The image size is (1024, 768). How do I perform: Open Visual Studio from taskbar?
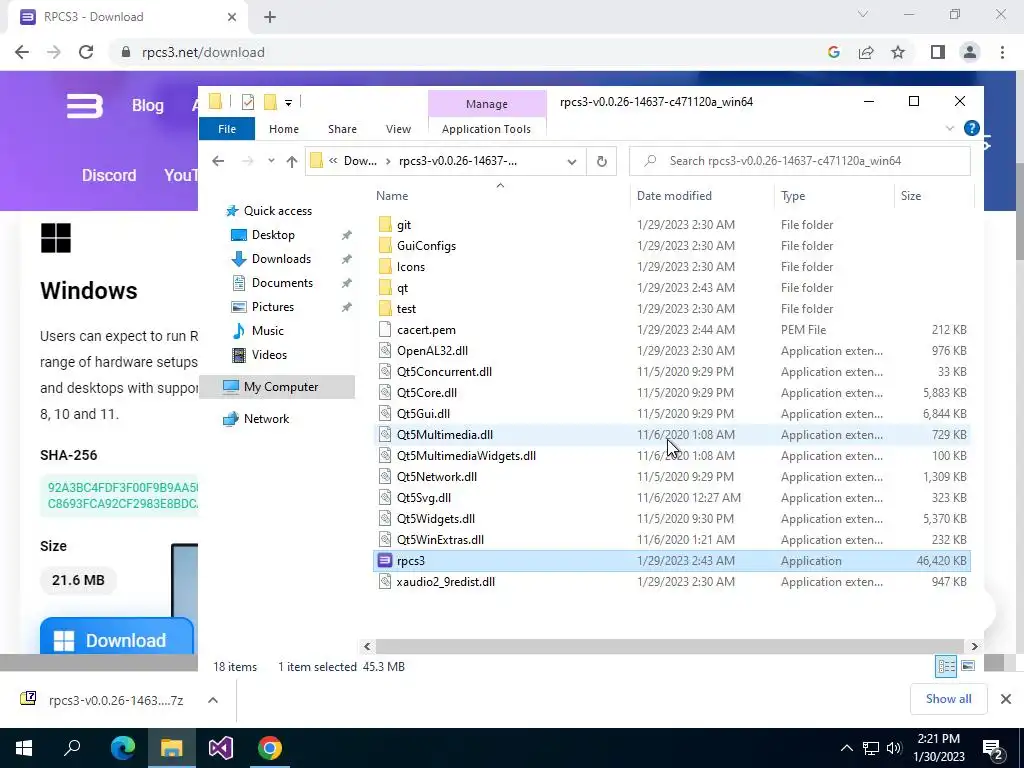pos(221,748)
